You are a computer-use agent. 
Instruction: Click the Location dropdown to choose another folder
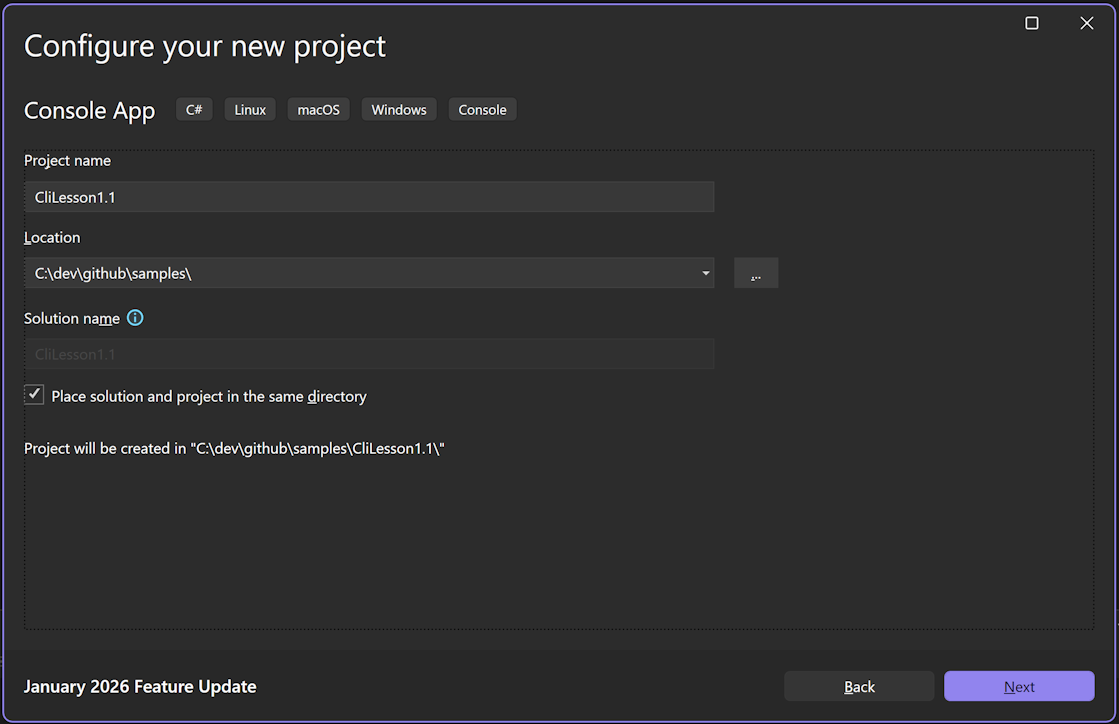coord(705,272)
